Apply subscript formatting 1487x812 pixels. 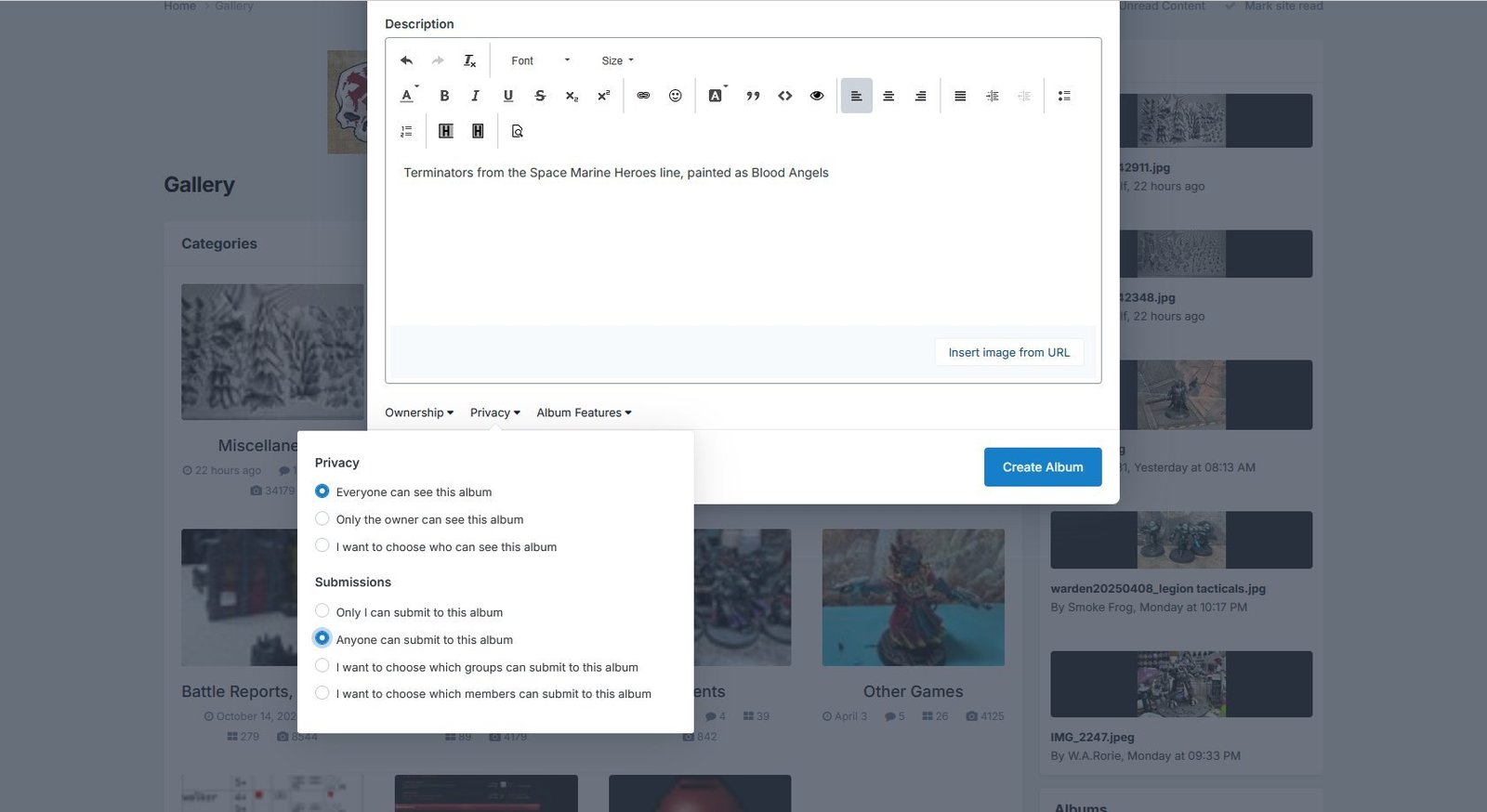[x=572, y=96]
